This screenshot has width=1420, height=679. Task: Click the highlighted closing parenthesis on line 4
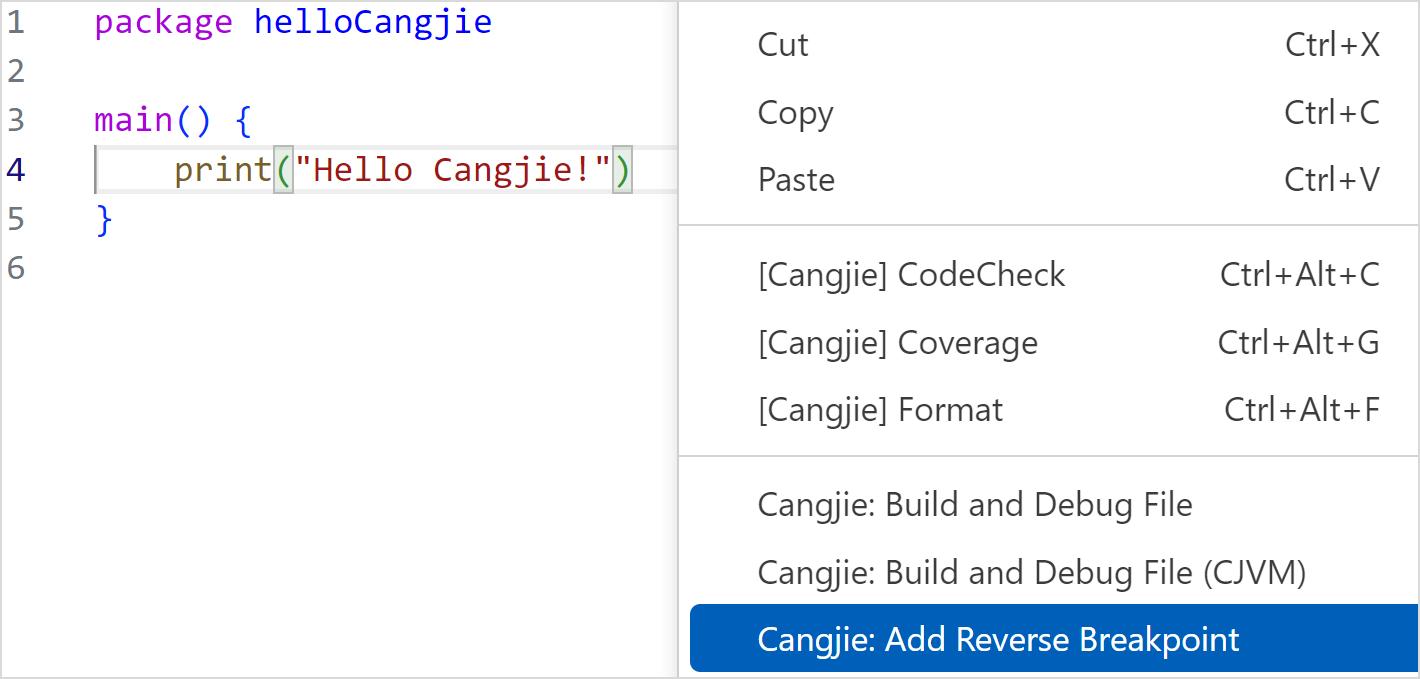point(621,170)
